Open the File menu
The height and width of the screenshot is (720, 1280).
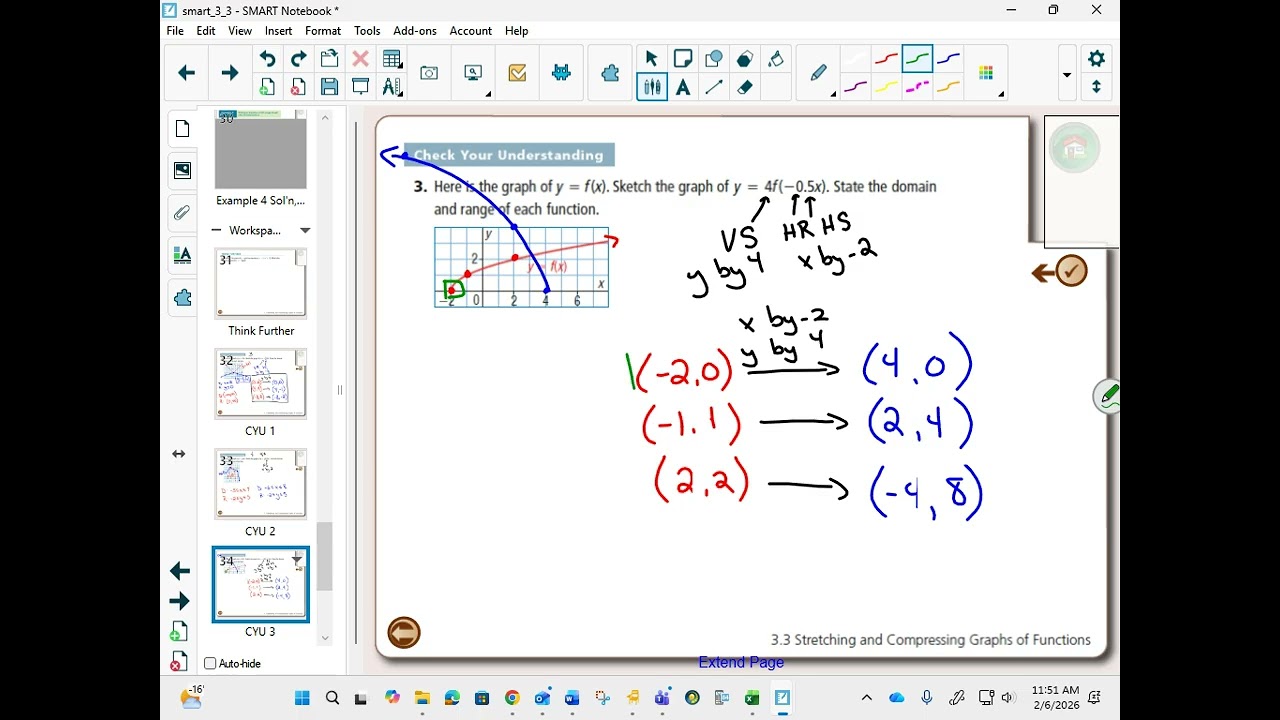175,31
